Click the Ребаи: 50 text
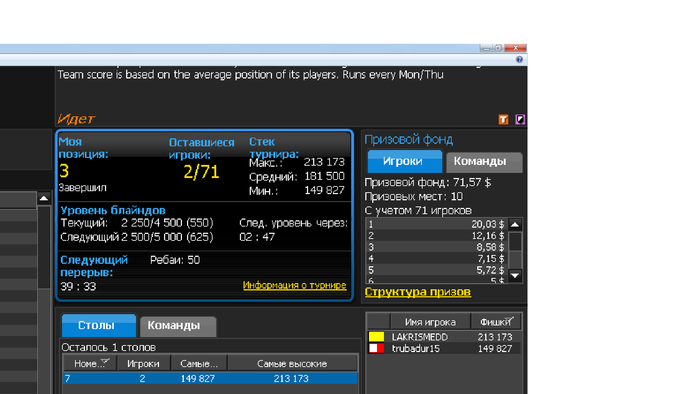This screenshot has height=394, width=700. pyautogui.click(x=175, y=260)
